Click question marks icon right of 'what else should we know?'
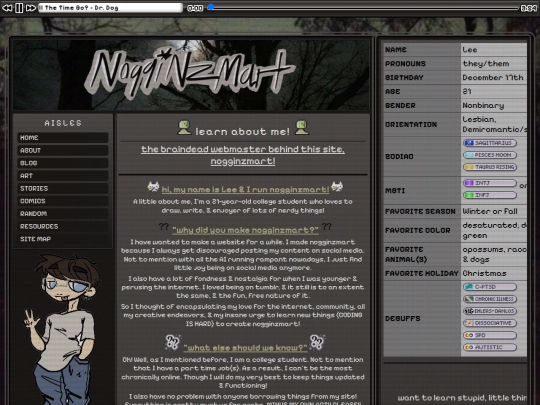Image resolution: width=540 pixels, height=405 pixels. tap(317, 342)
